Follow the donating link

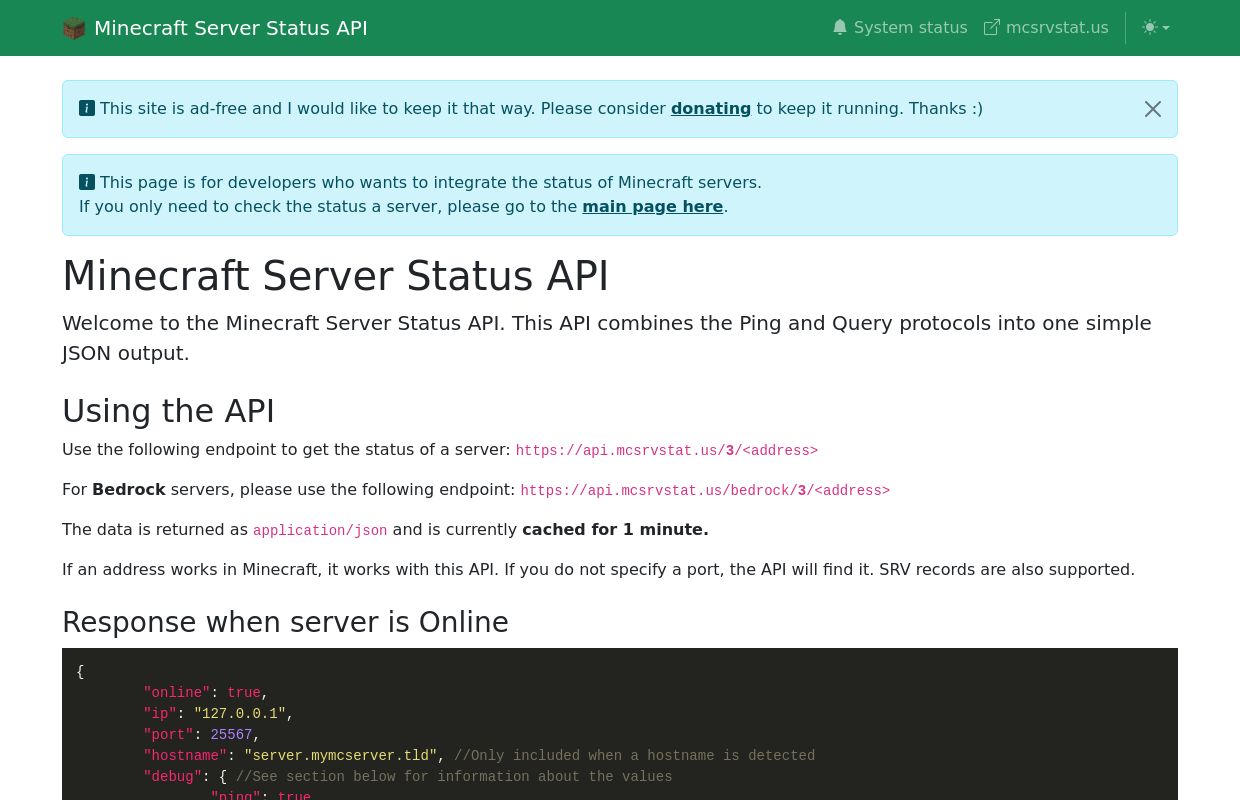coord(711,108)
